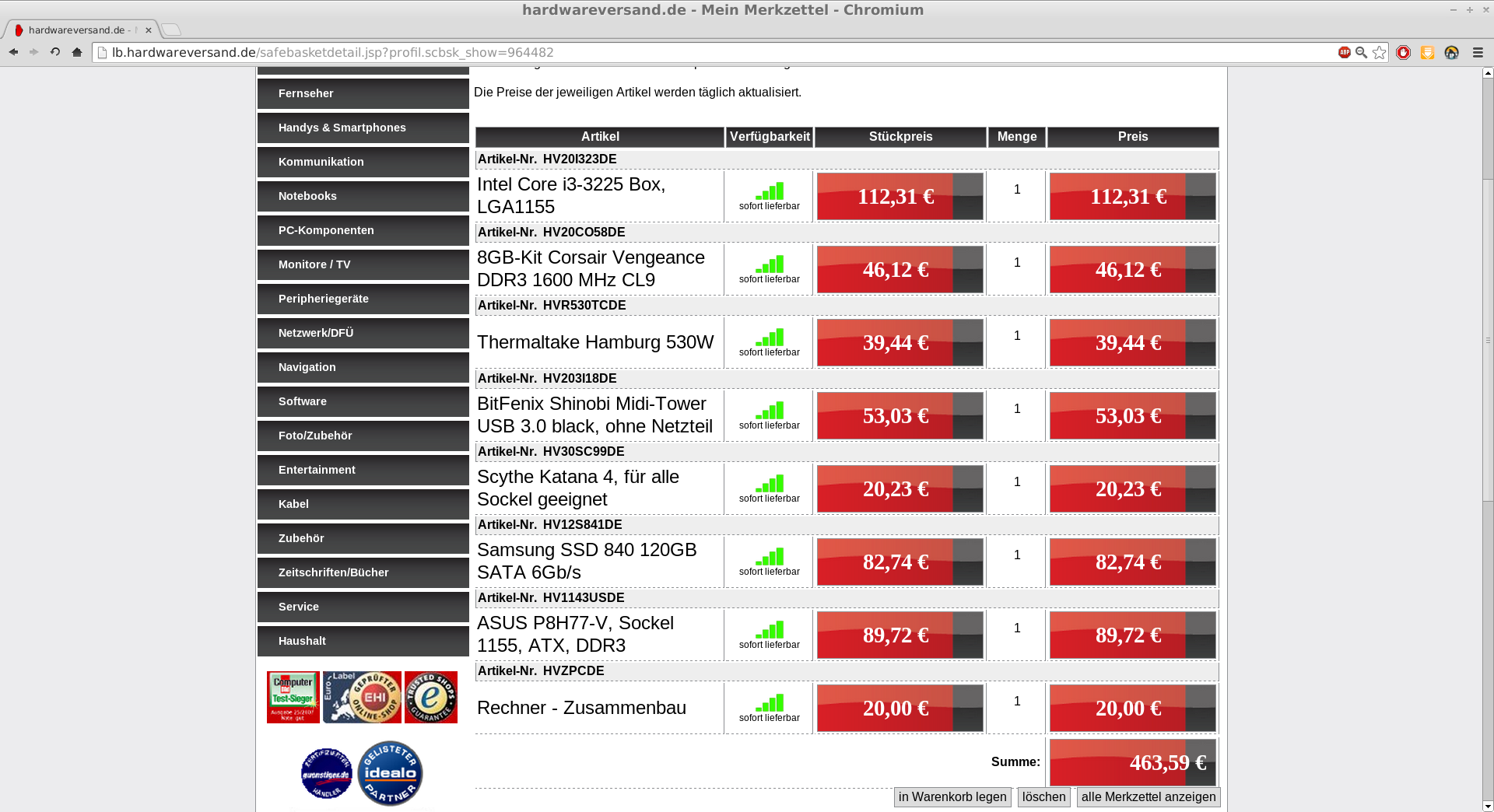The width and height of the screenshot is (1494, 812).
Task: Click availability bars for Corsair Vengeance kit
Action: 770,264
